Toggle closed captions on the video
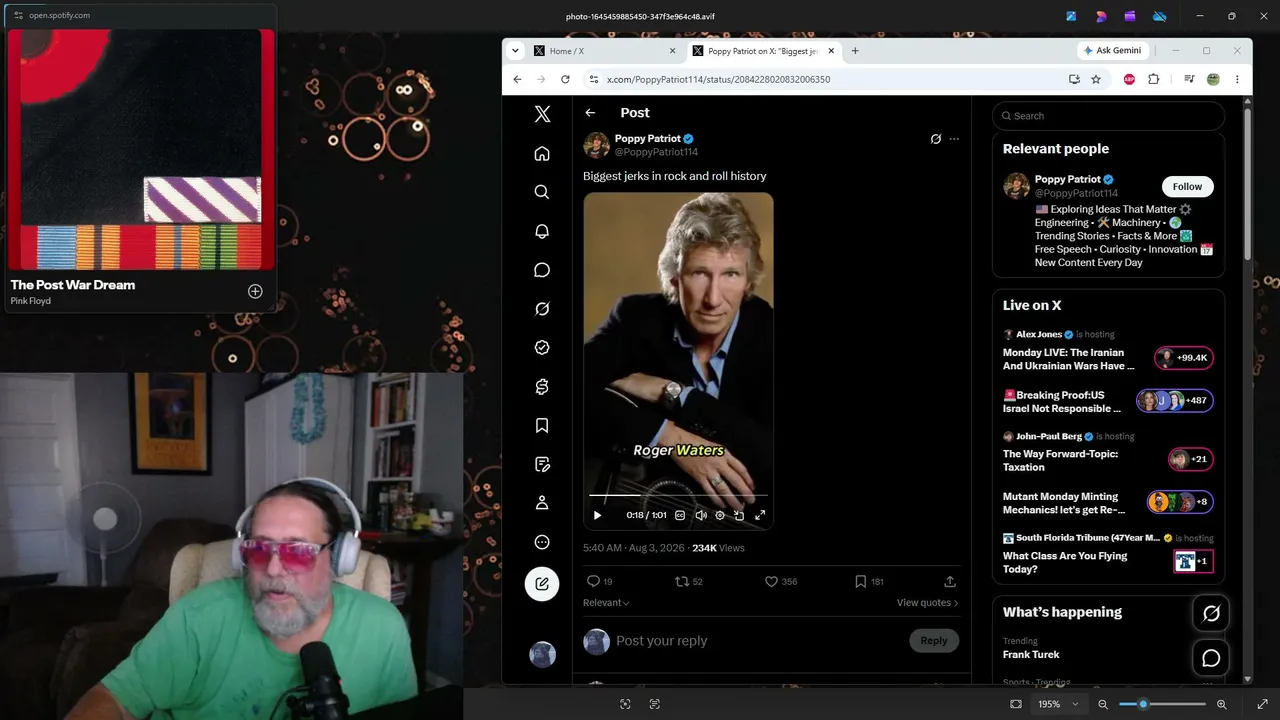The height and width of the screenshot is (720, 1280). click(x=680, y=515)
